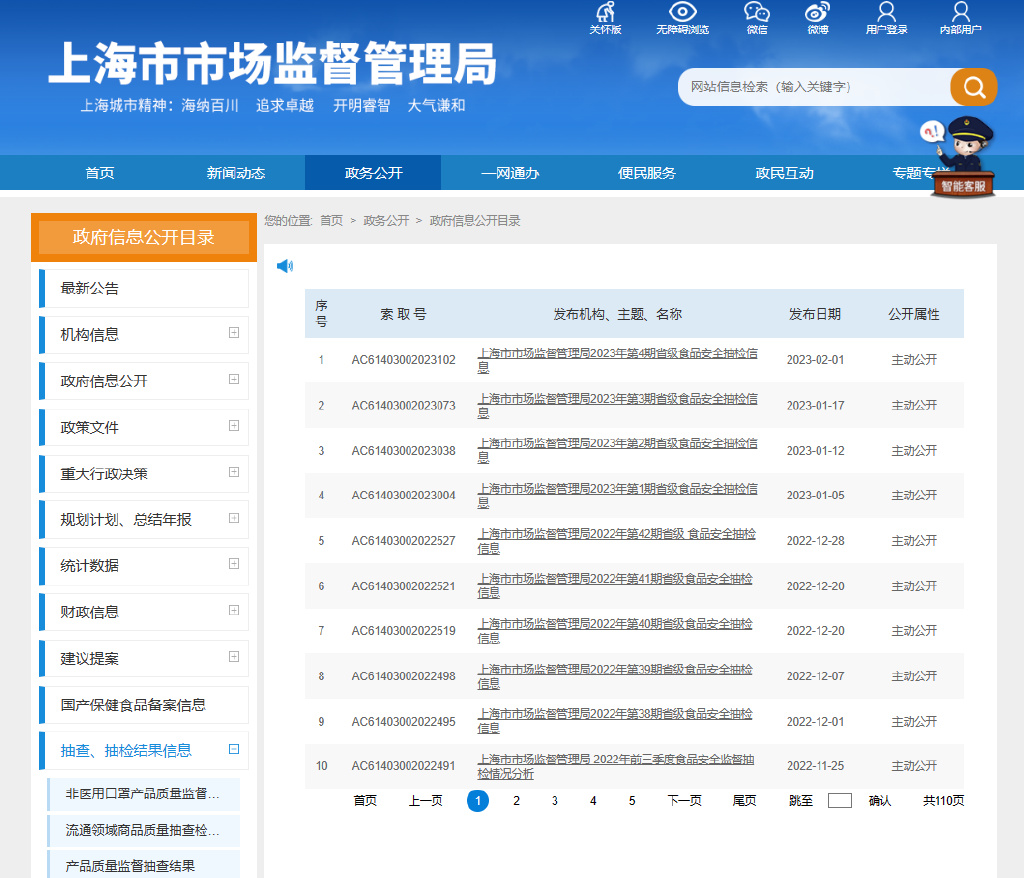Image resolution: width=1024 pixels, height=878 pixels.
Task: Open the 内部用户 internal user icon
Action: click(x=960, y=13)
